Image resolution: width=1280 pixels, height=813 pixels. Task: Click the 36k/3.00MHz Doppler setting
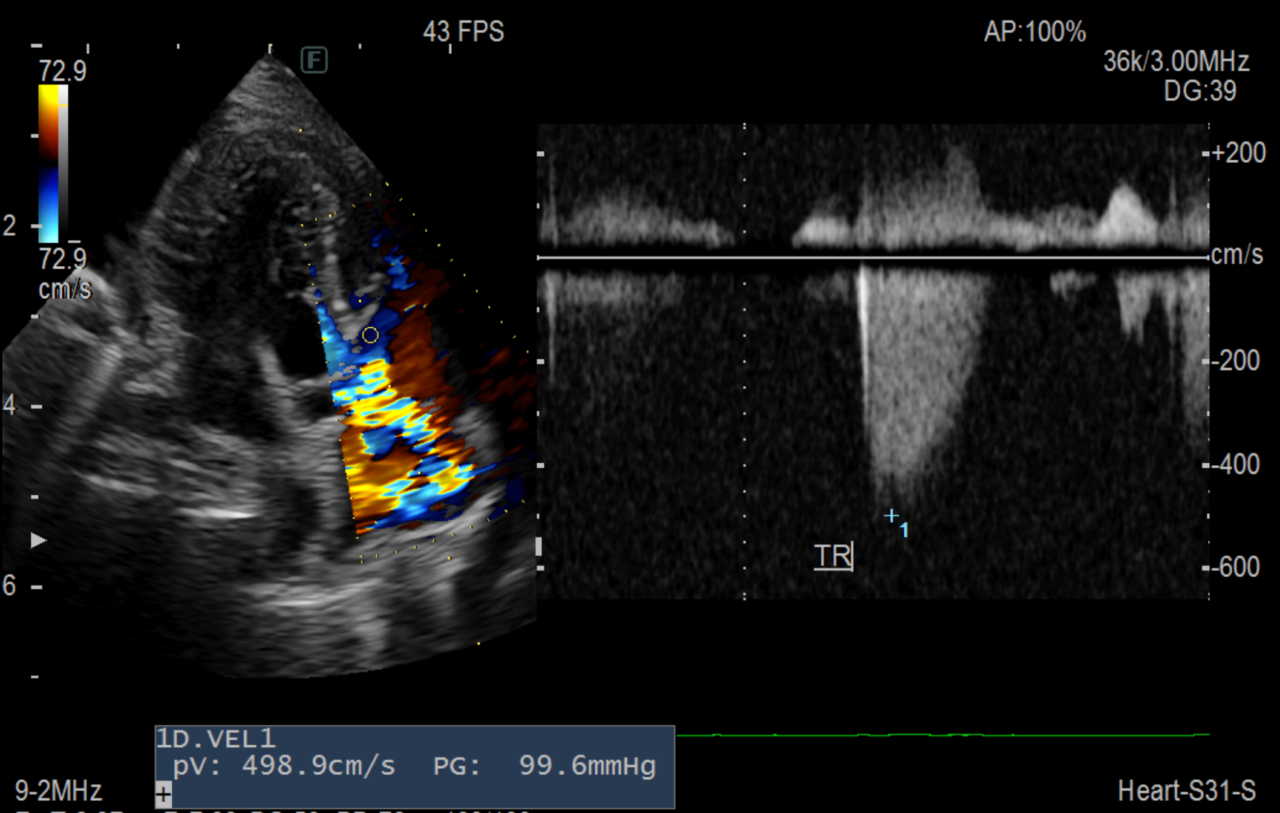[x=1176, y=62]
